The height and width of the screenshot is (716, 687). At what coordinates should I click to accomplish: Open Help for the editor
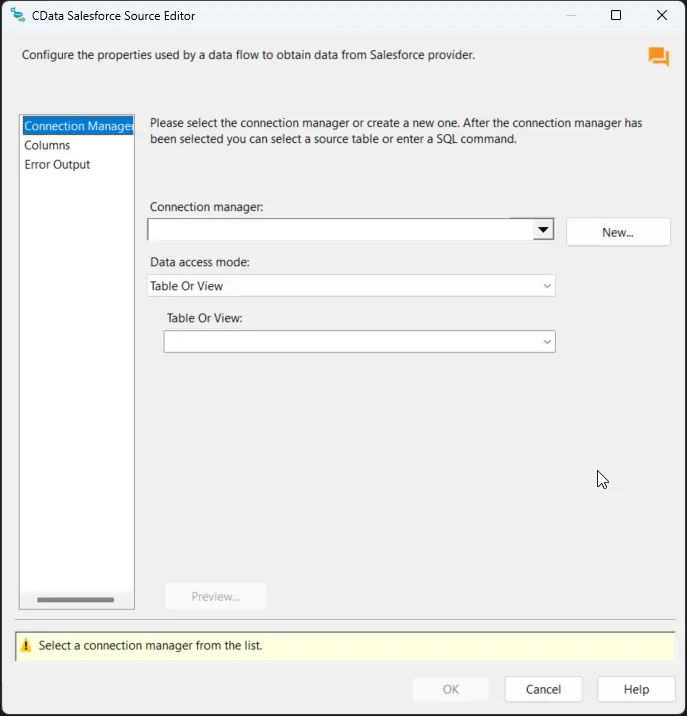[x=636, y=689]
